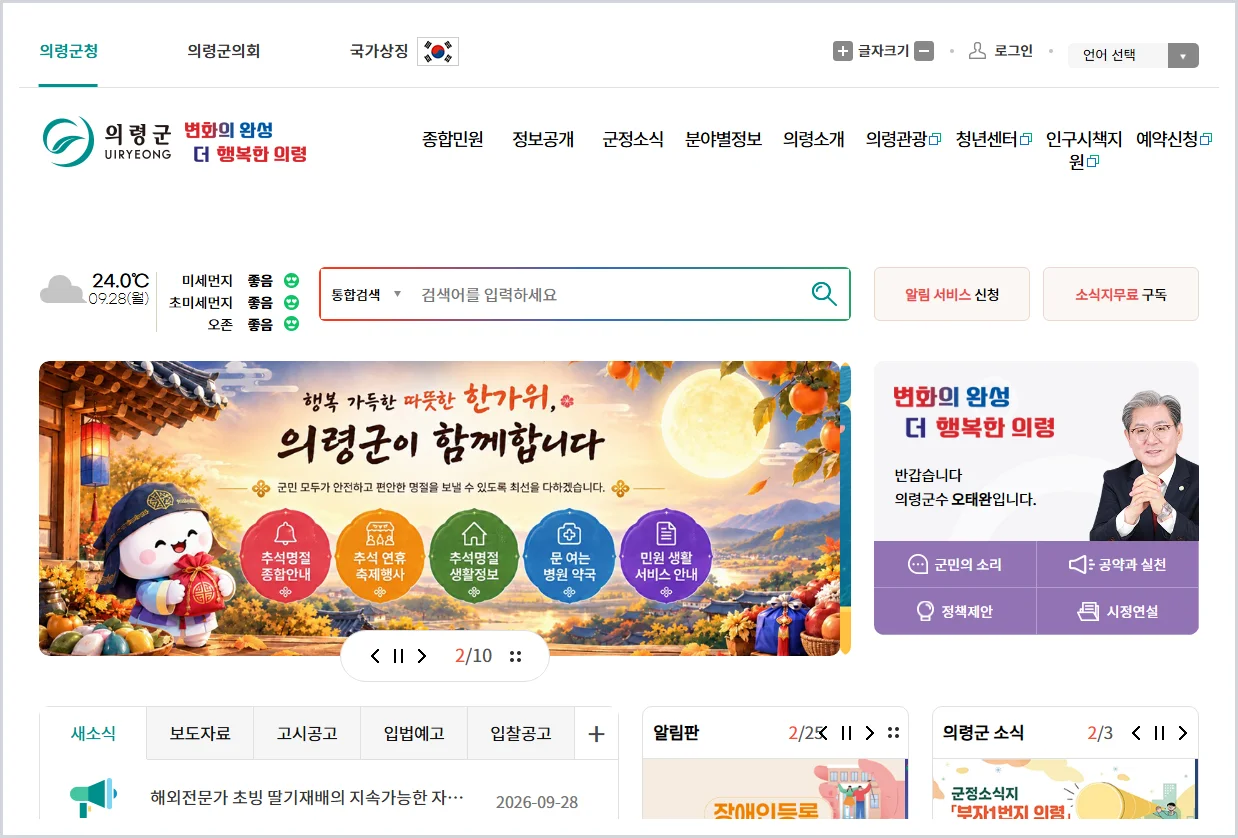Open the 군정소식지 부자1번지 의령 thumbnail

1065,788
